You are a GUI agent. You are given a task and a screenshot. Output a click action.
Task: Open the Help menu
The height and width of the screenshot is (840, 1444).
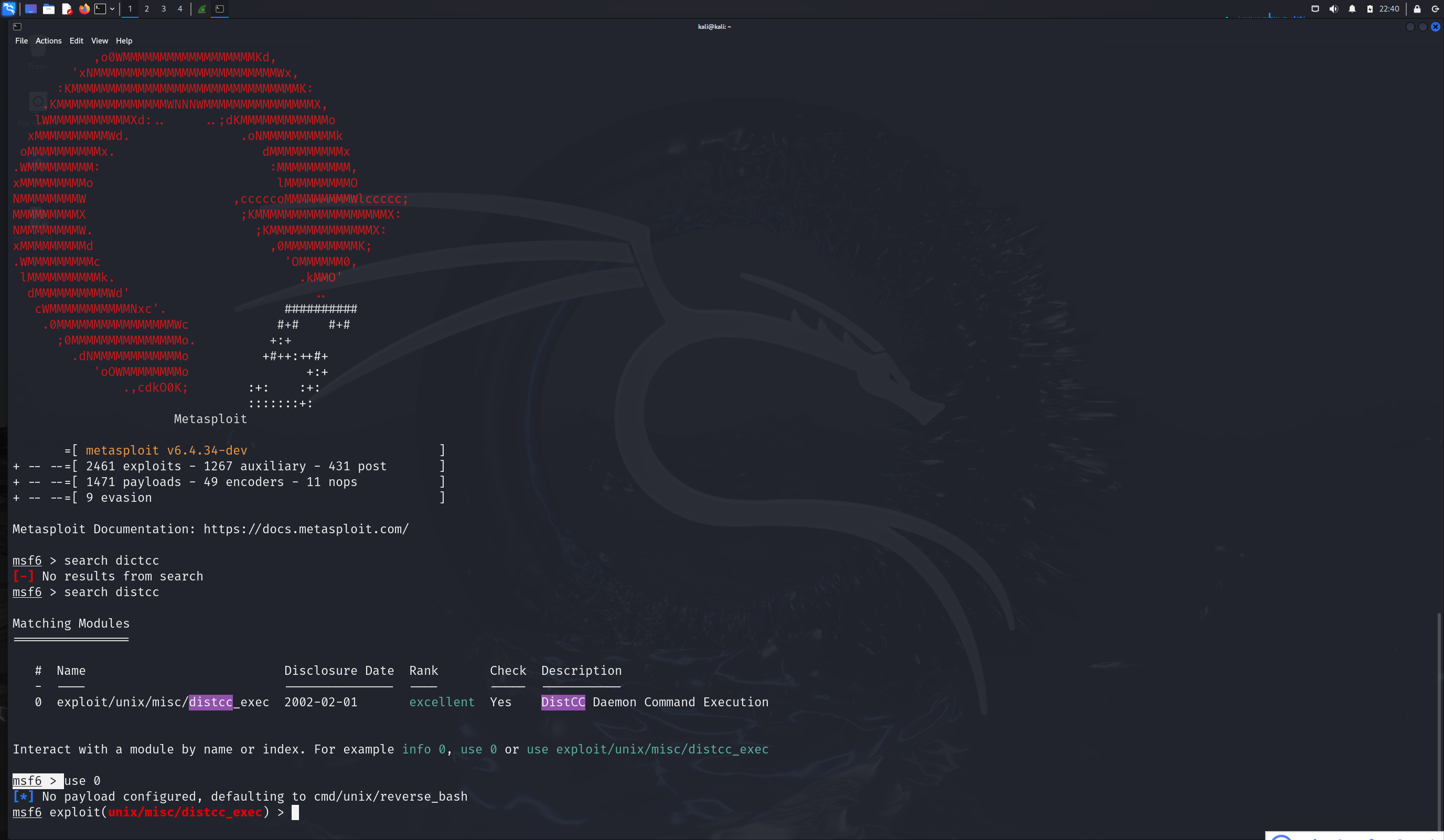[124, 41]
